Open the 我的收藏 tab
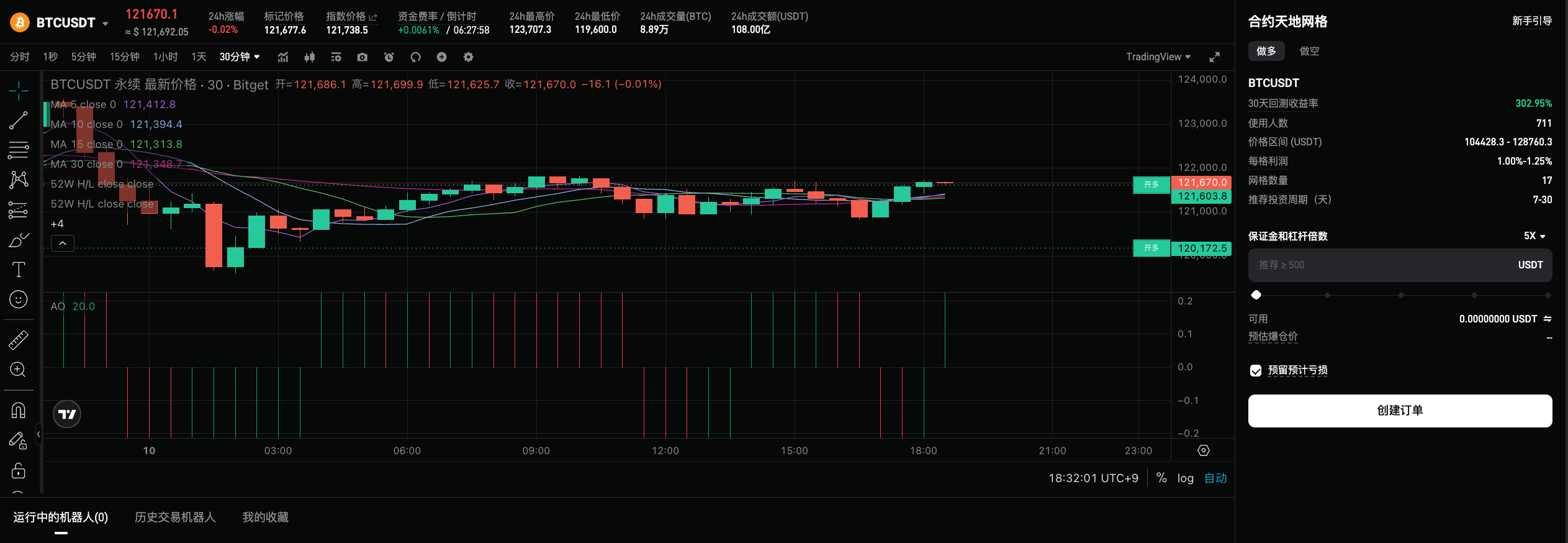Image resolution: width=1568 pixels, height=543 pixels. click(265, 518)
